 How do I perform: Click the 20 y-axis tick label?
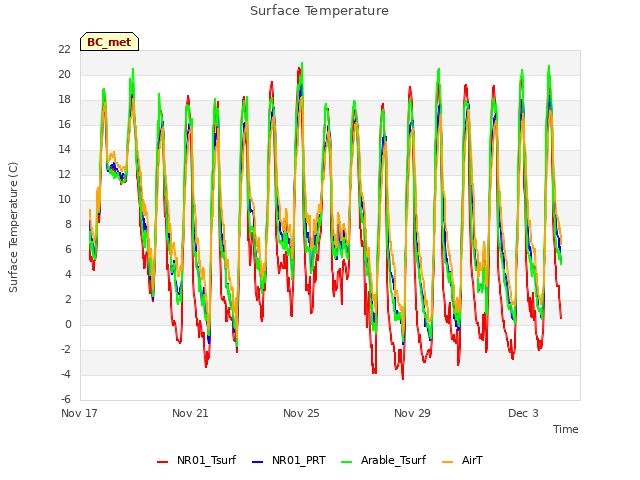[x=64, y=74]
